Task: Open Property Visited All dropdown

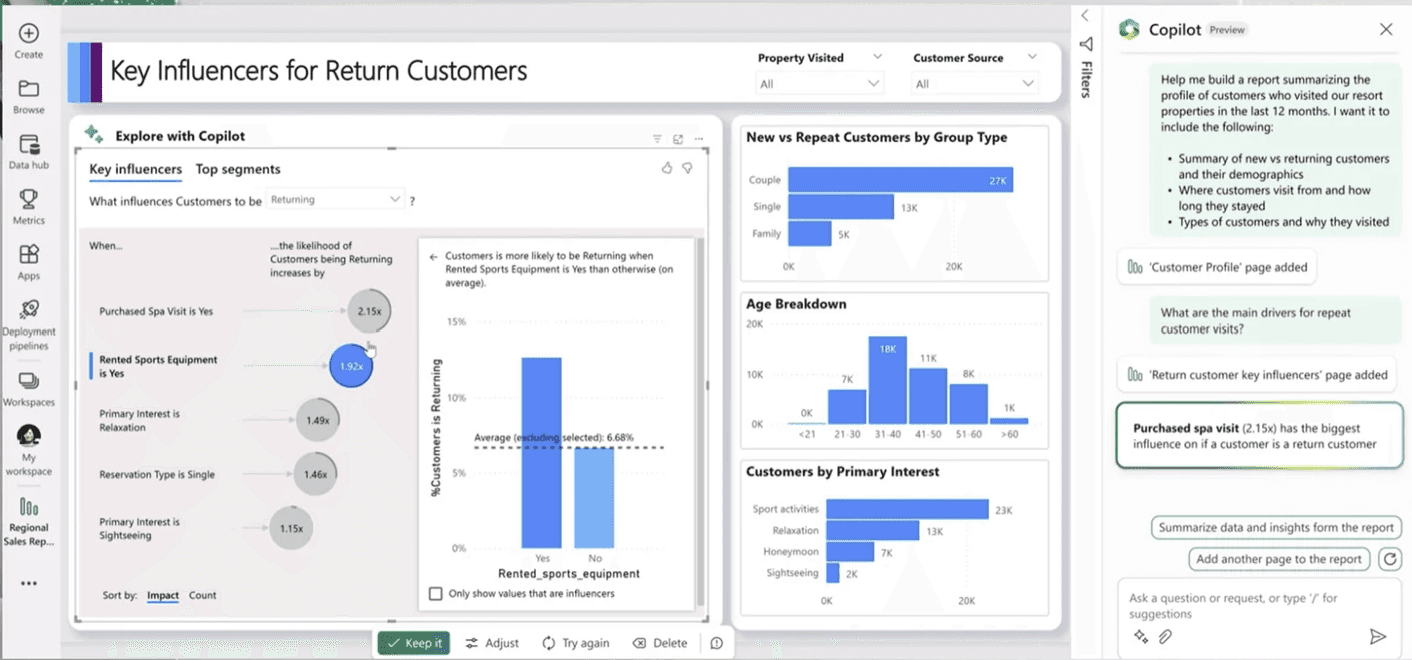Action: click(819, 84)
